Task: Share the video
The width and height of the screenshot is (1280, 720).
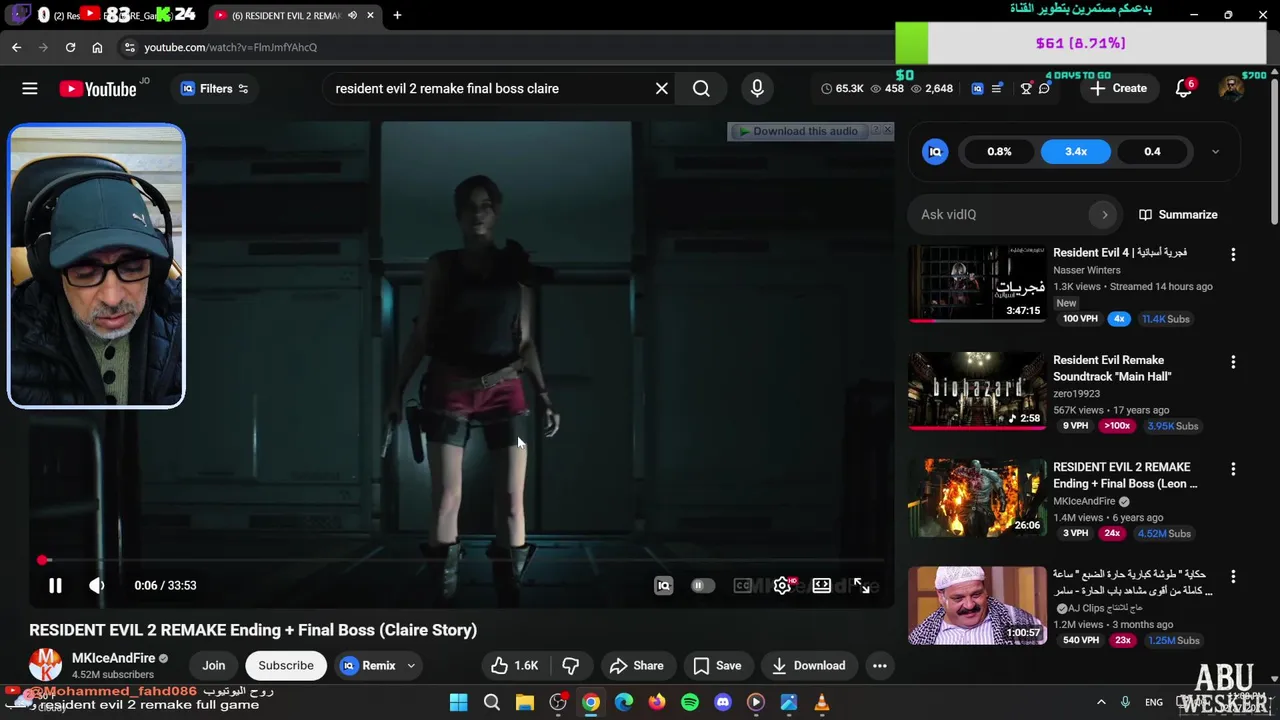Action: 637,666
